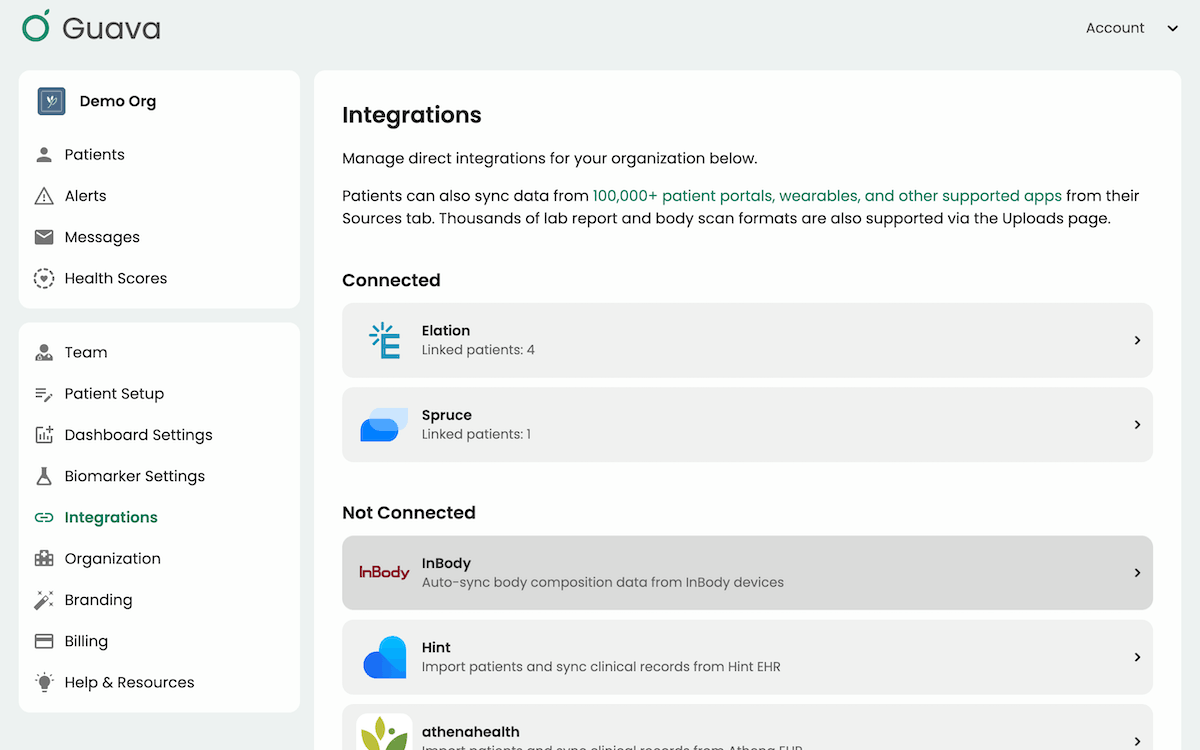Click the Elation logo icon
Screen dimensions: 1200x750
385,340
